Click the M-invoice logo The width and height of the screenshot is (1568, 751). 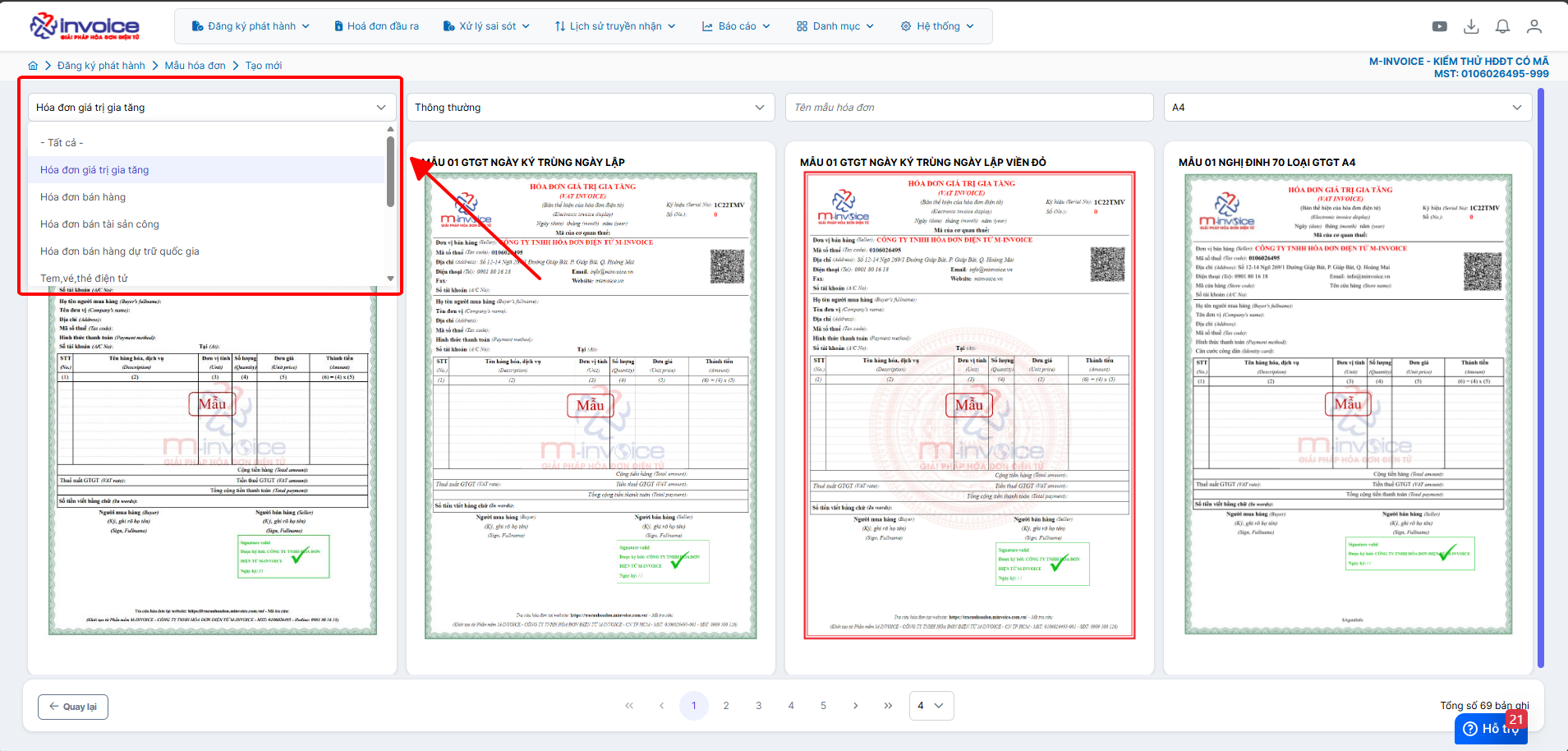85,26
